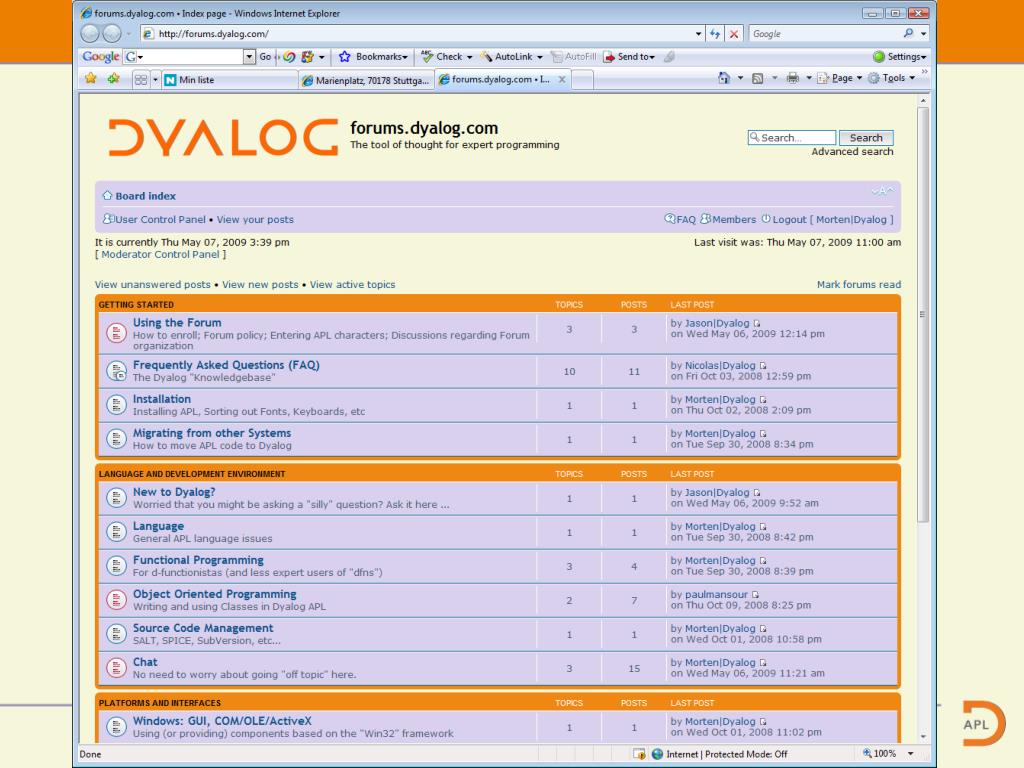Image resolution: width=1024 pixels, height=768 pixels.
Task: Click in the forum Search input field
Action: click(792, 138)
